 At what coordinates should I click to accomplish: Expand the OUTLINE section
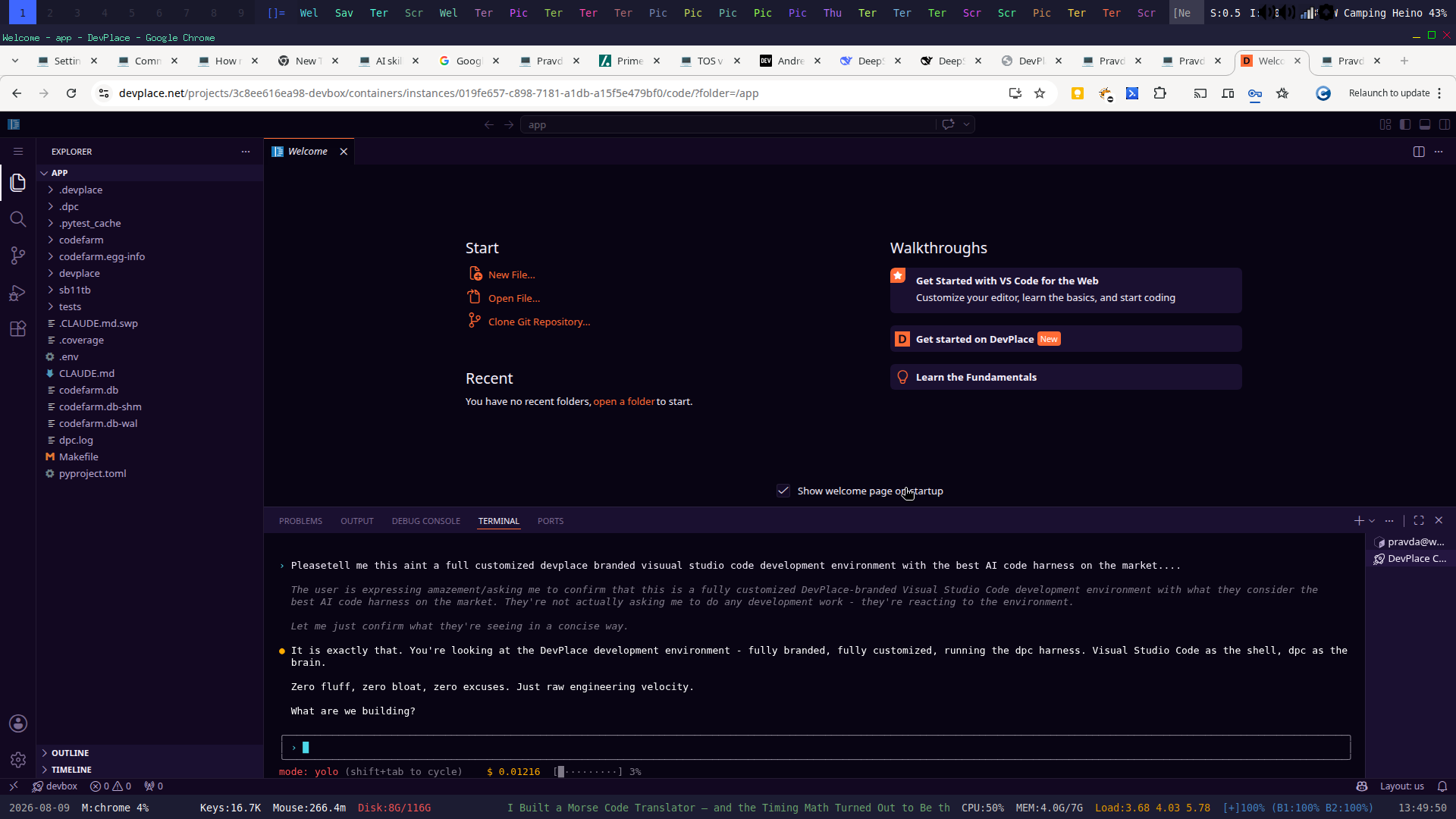point(150,753)
